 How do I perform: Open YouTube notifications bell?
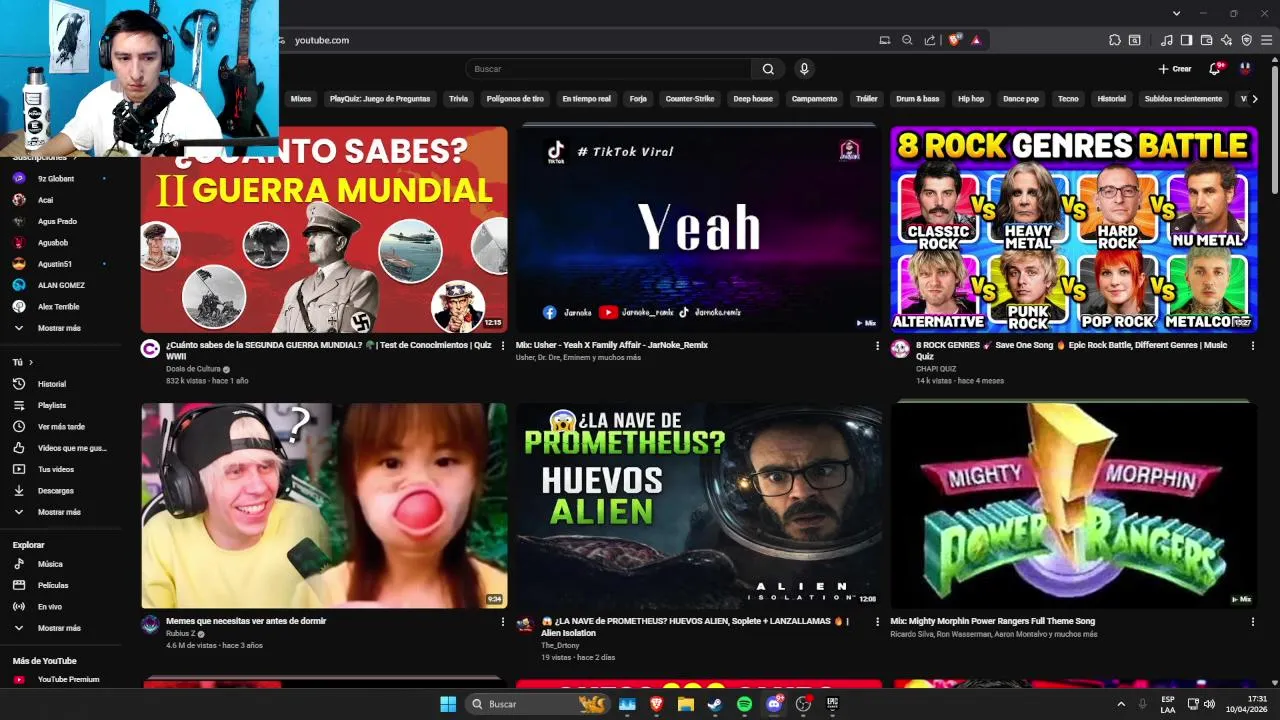click(1215, 69)
